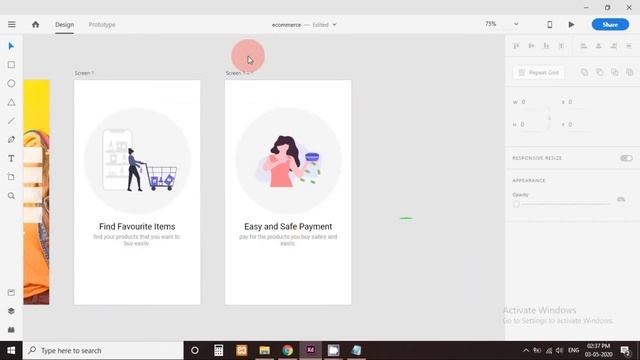This screenshot has width=640, height=360.
Task: Click distribute vertically icon
Action: 561,46
